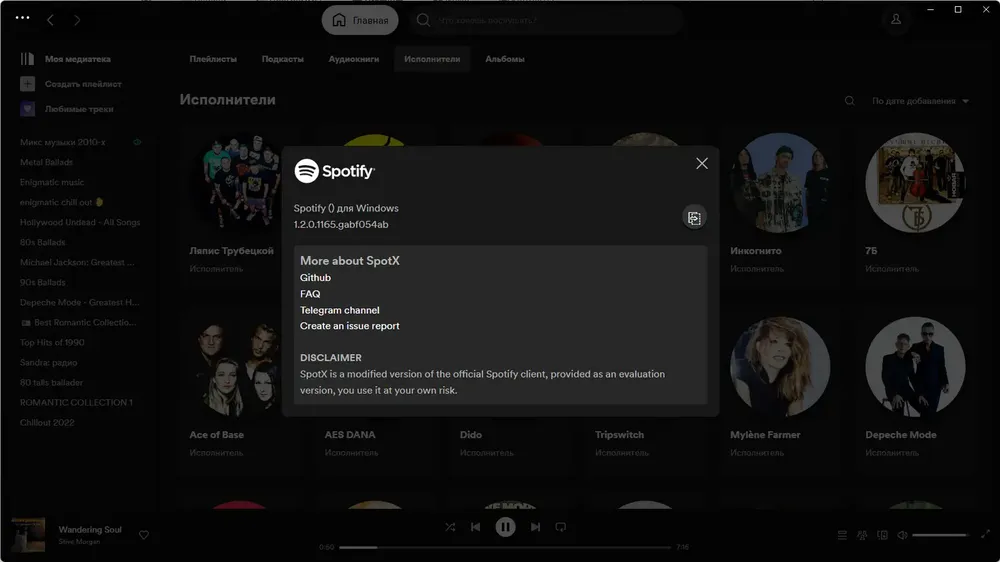This screenshot has height=562, width=1000.
Task: Skip to previous track
Action: tap(475, 527)
